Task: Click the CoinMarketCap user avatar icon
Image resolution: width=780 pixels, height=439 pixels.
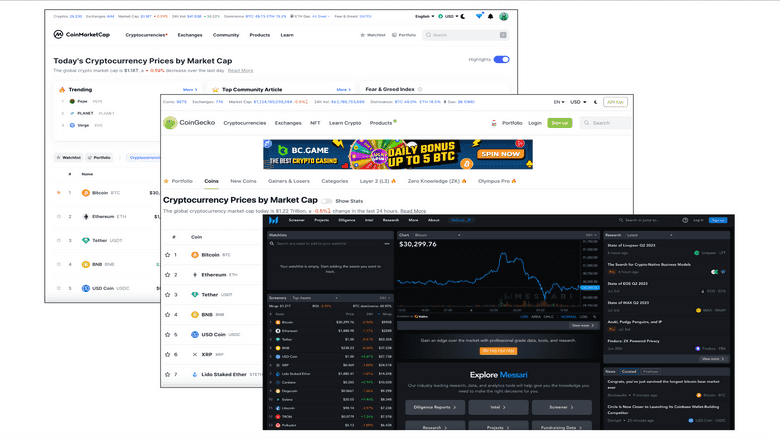Action: (504, 16)
